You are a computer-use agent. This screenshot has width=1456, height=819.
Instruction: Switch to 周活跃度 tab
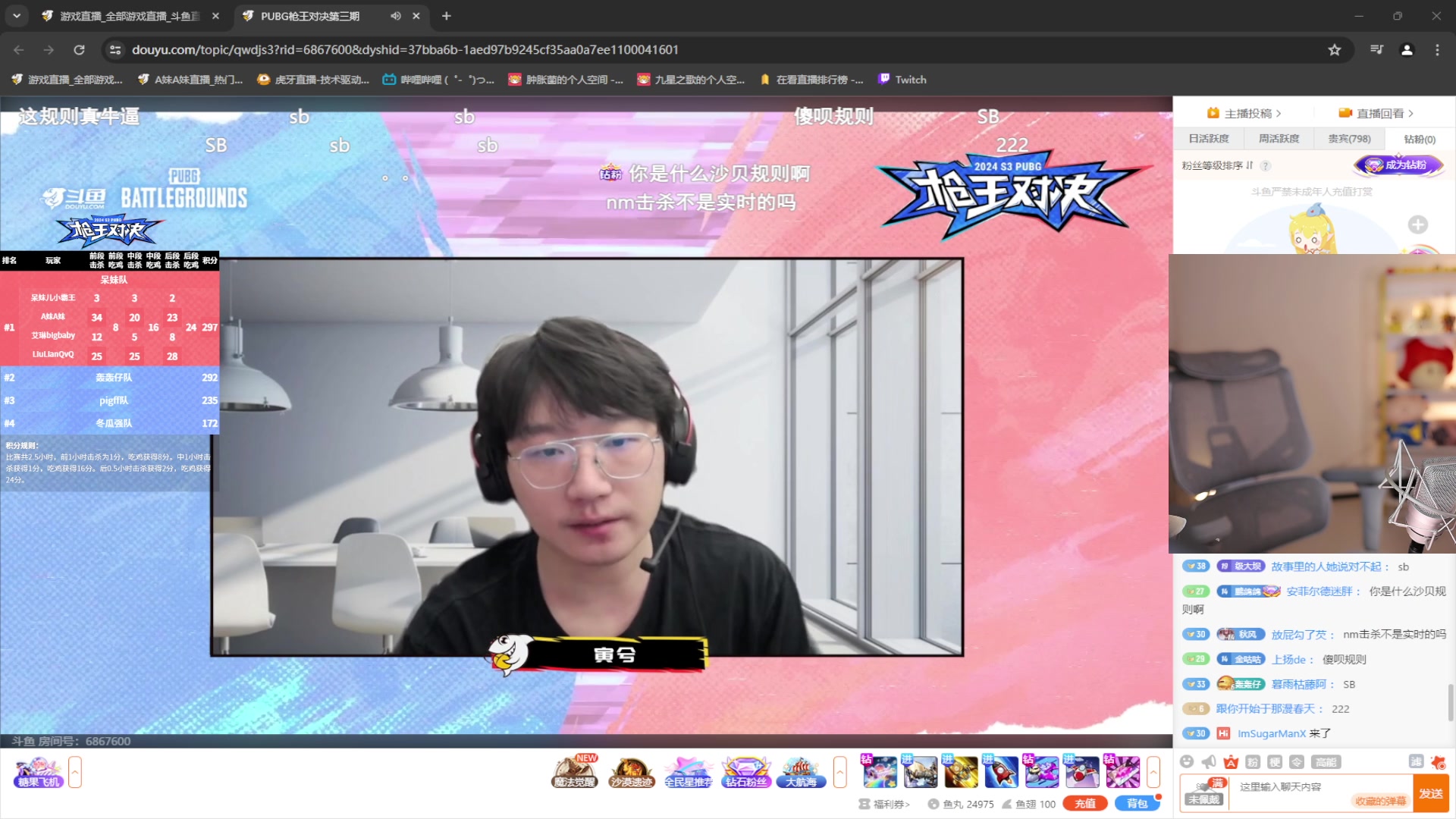(x=1279, y=139)
